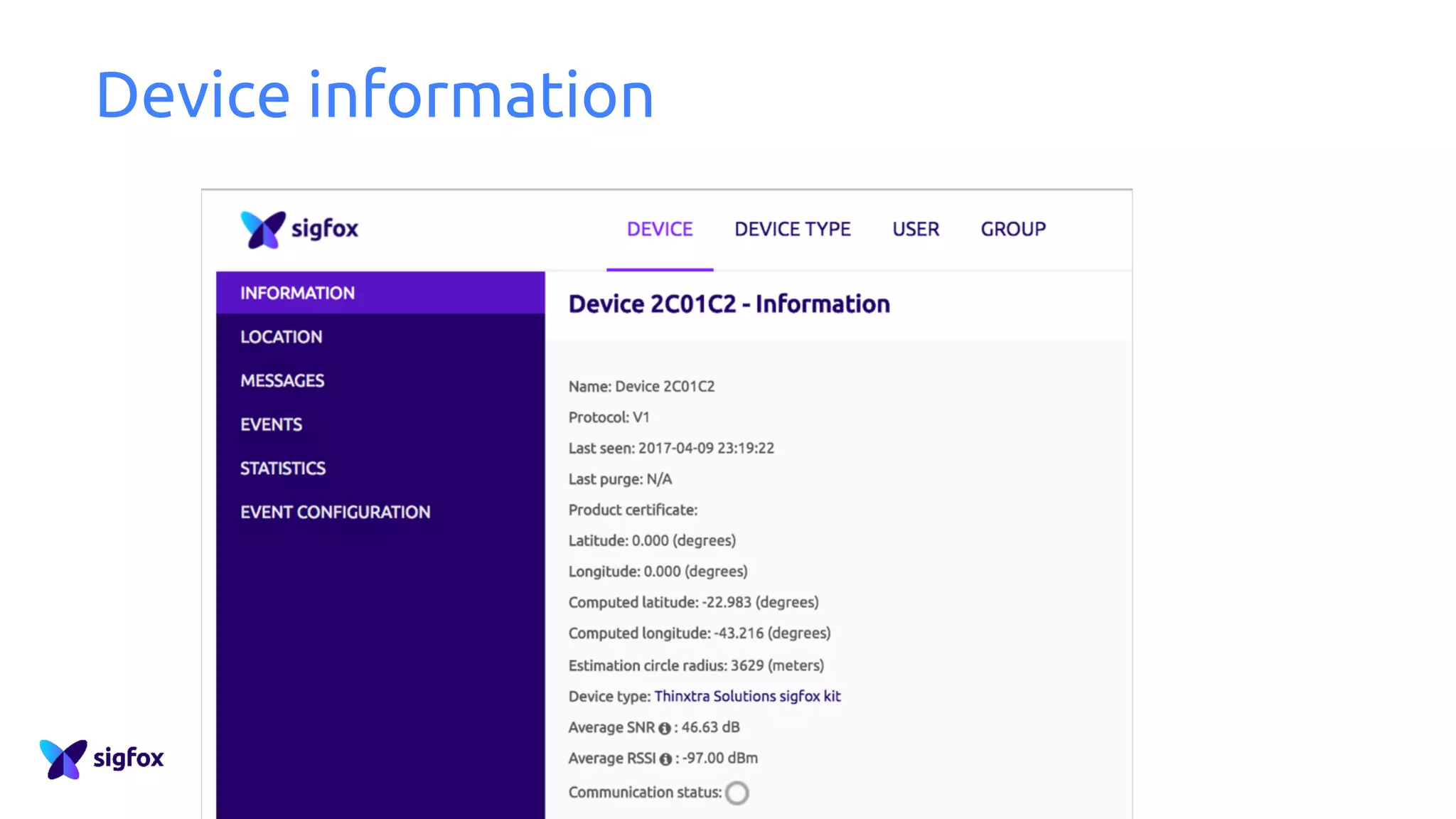Click the info icon beside Average SNR
The image size is (1456, 819).
pyautogui.click(x=665, y=729)
